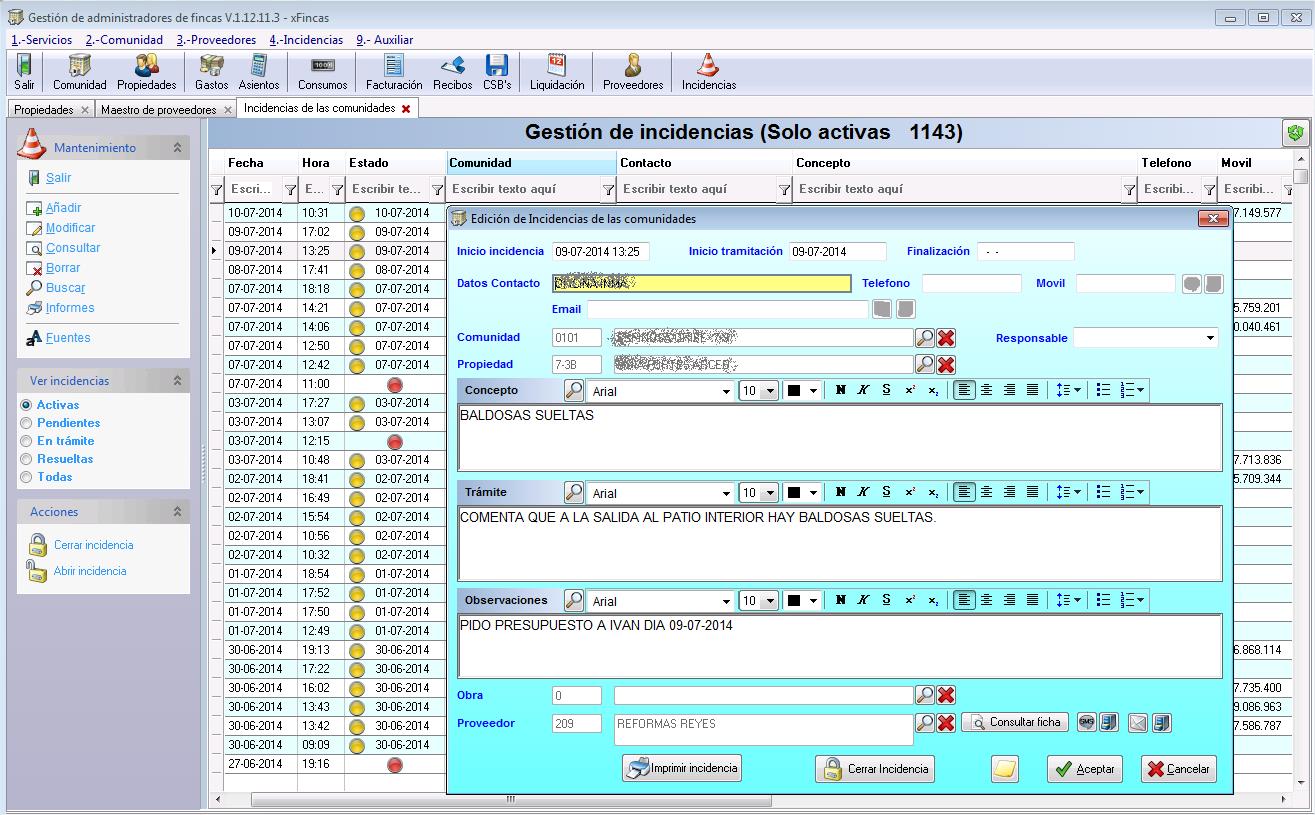Clear Propiedad field with red X

[x=946, y=364]
